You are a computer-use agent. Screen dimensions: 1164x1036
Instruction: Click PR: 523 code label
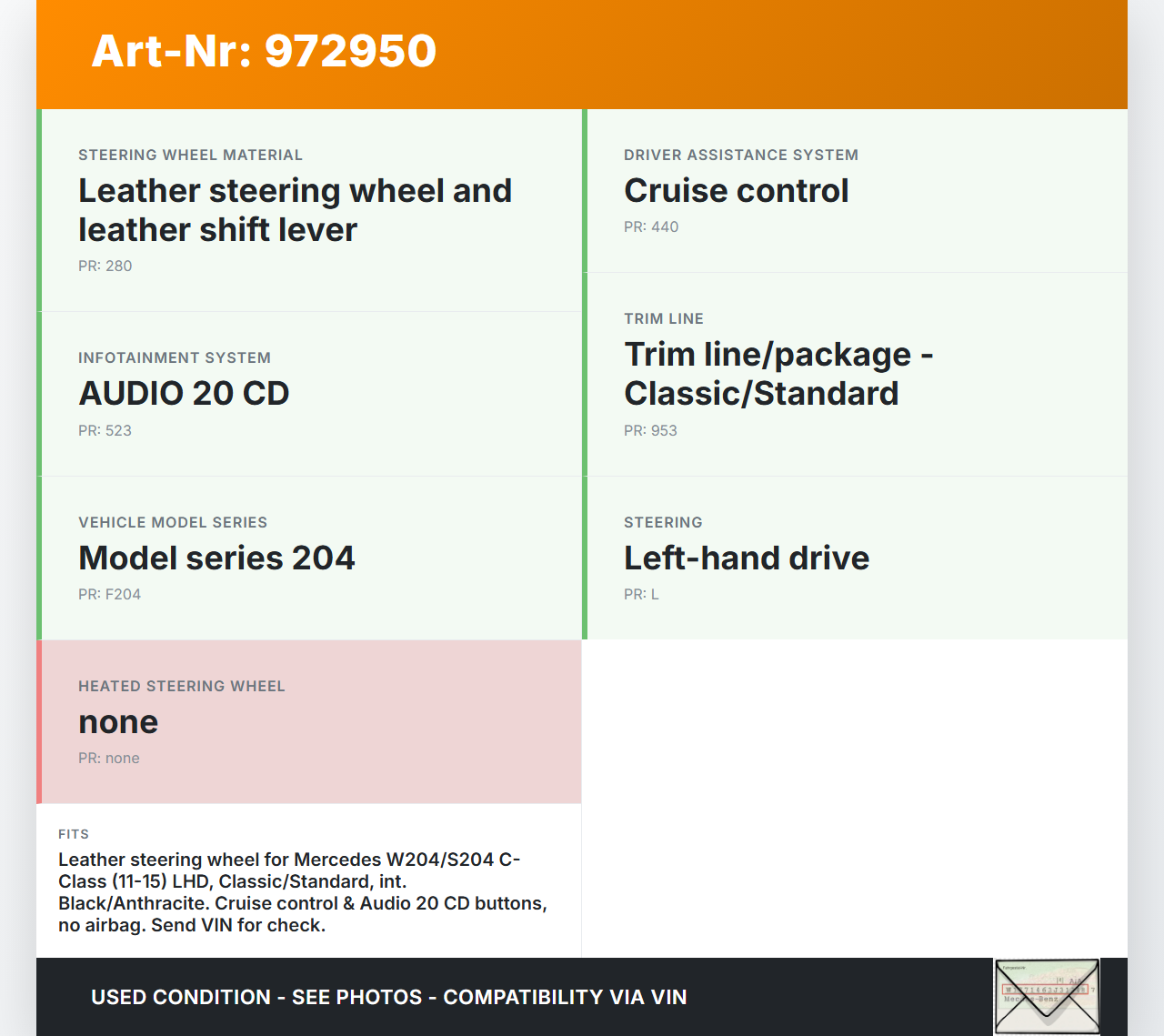pos(105,430)
